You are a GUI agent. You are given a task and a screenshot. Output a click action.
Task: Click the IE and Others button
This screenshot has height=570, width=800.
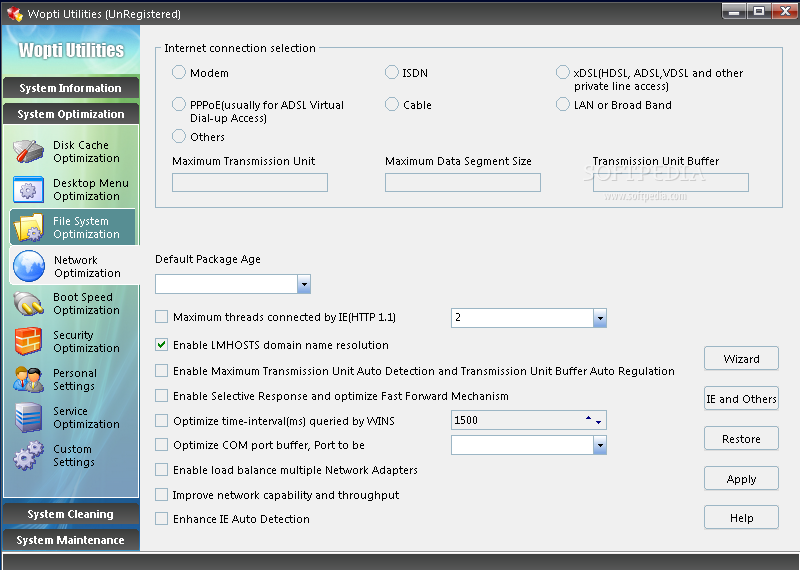click(741, 399)
